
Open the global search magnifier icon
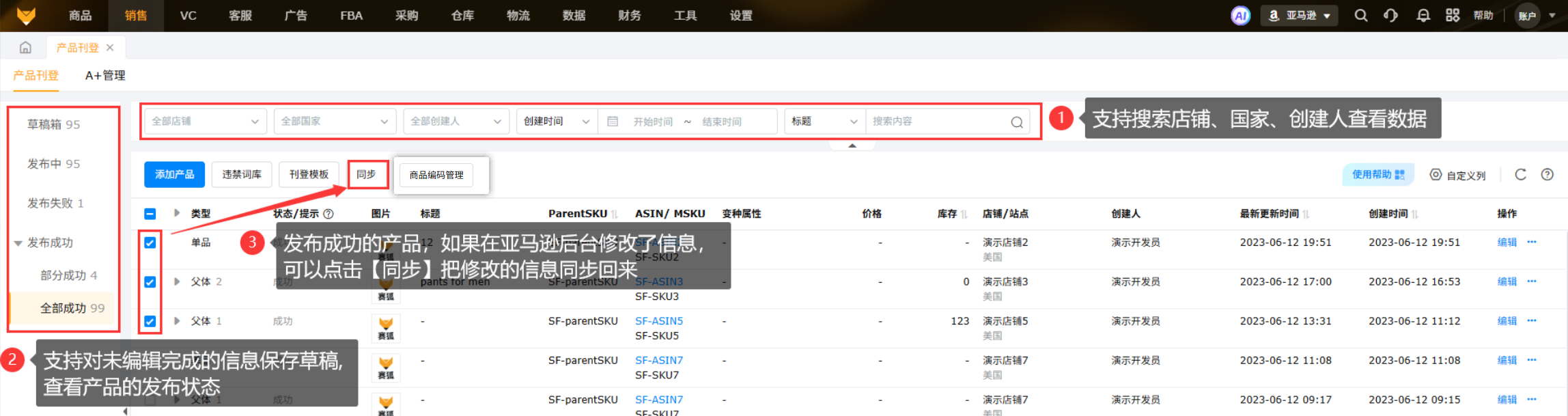point(1360,15)
